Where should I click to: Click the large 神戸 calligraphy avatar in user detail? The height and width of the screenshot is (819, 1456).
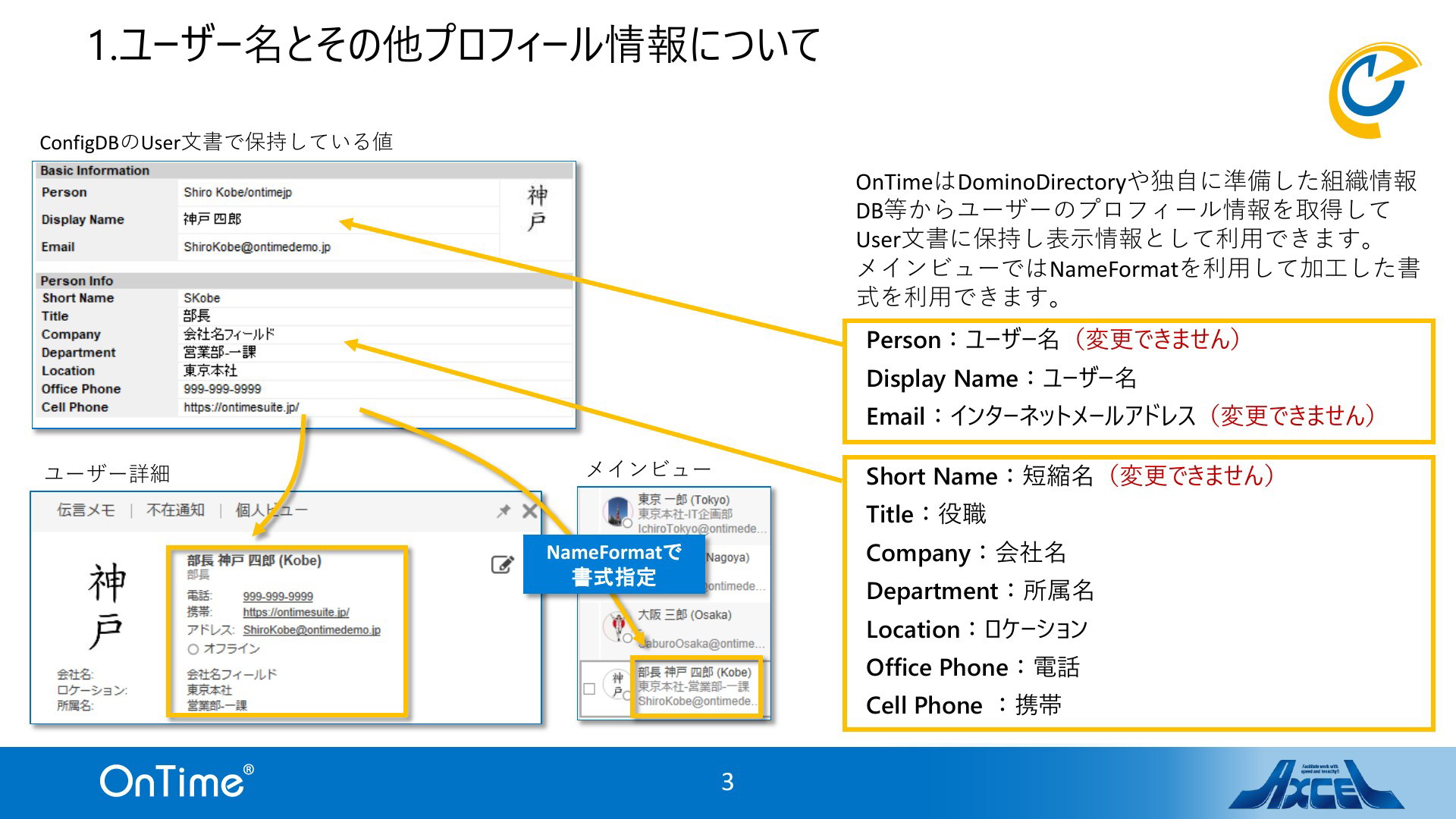tap(107, 606)
